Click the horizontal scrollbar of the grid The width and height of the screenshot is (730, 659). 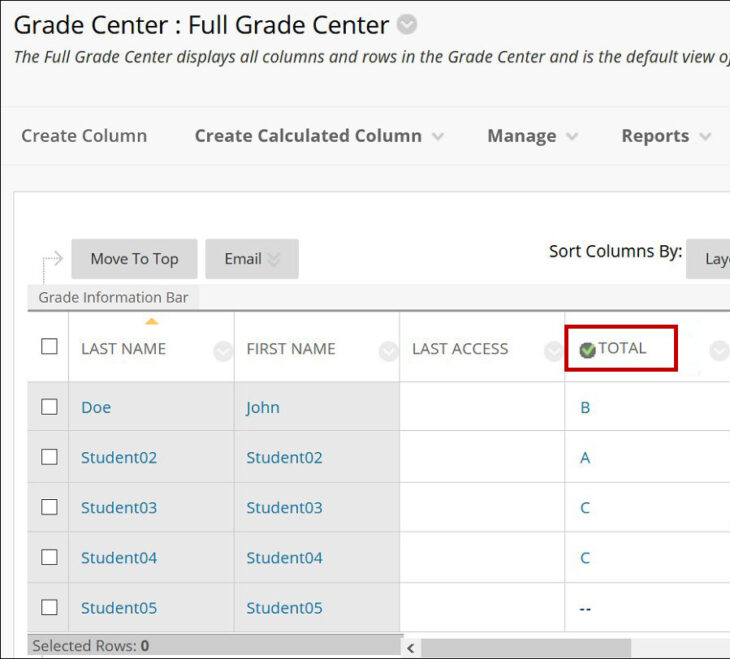[x=526, y=648]
